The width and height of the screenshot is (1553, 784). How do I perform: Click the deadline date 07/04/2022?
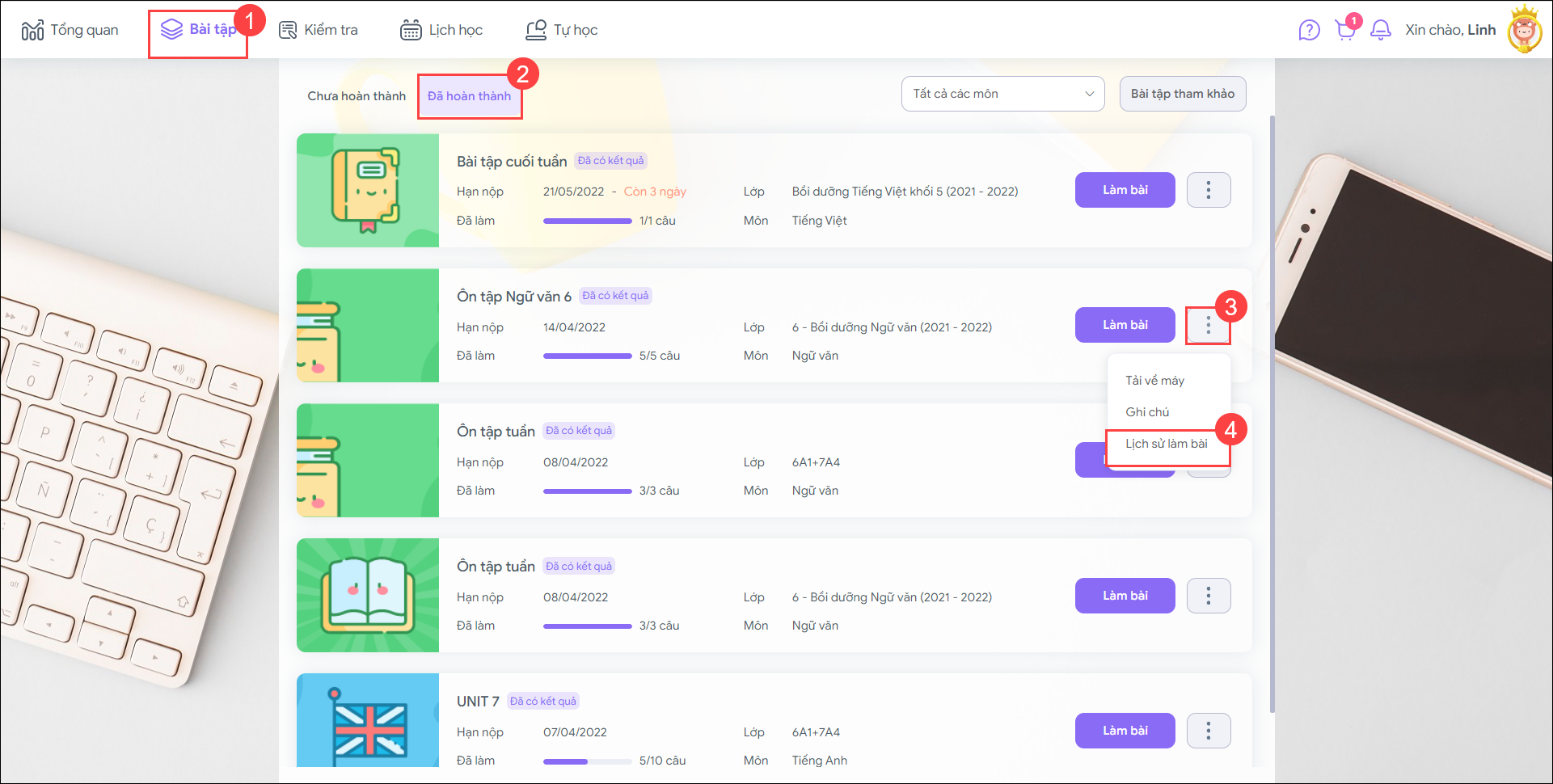click(575, 732)
